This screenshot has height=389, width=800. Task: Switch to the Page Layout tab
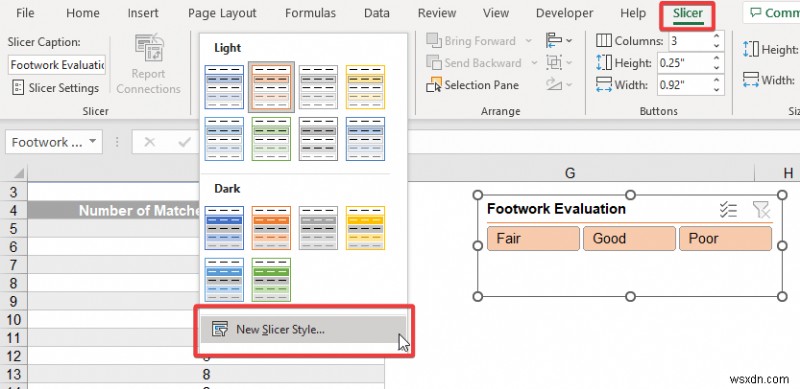click(x=221, y=13)
